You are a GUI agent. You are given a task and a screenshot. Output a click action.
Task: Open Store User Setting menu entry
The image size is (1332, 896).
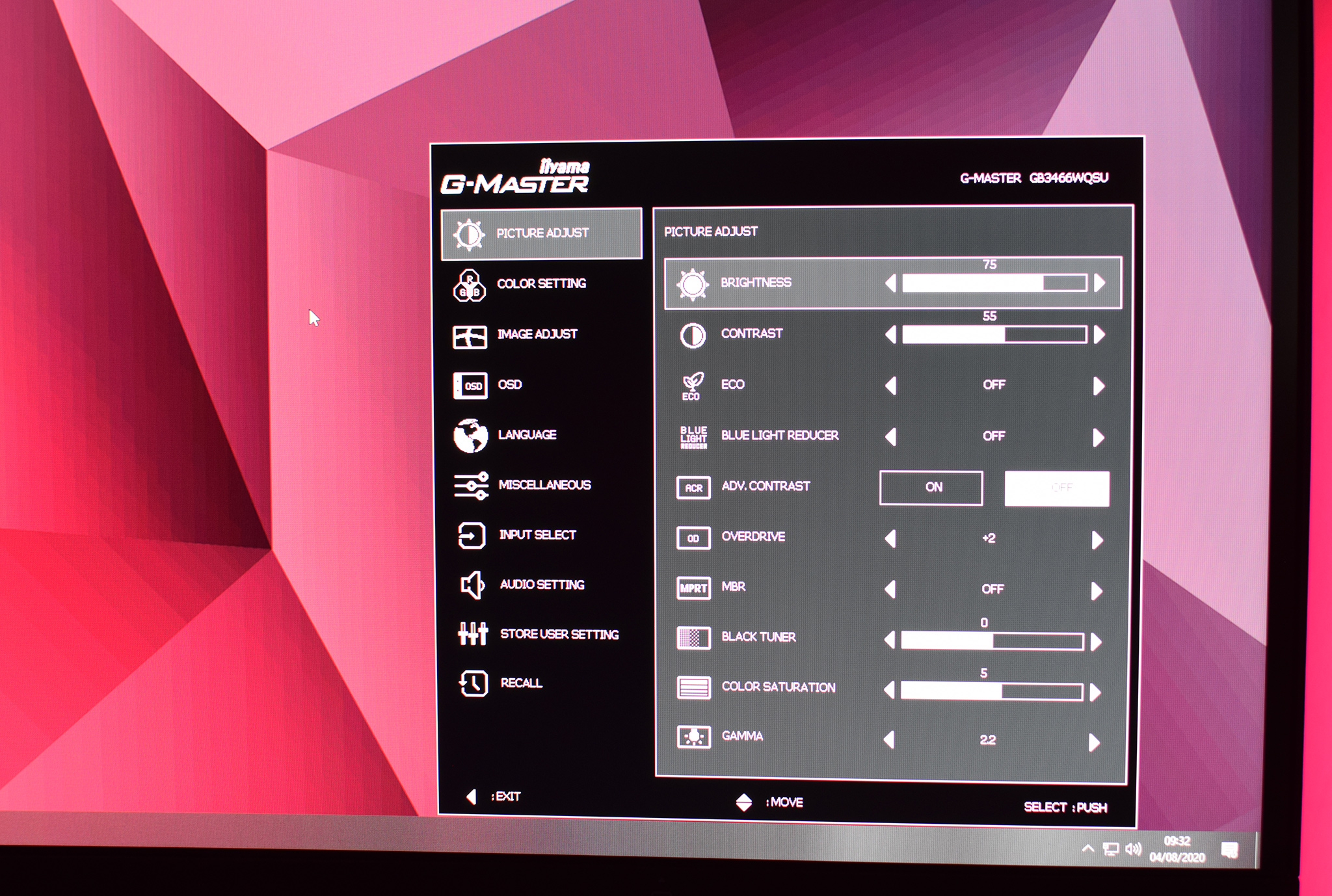(x=559, y=635)
